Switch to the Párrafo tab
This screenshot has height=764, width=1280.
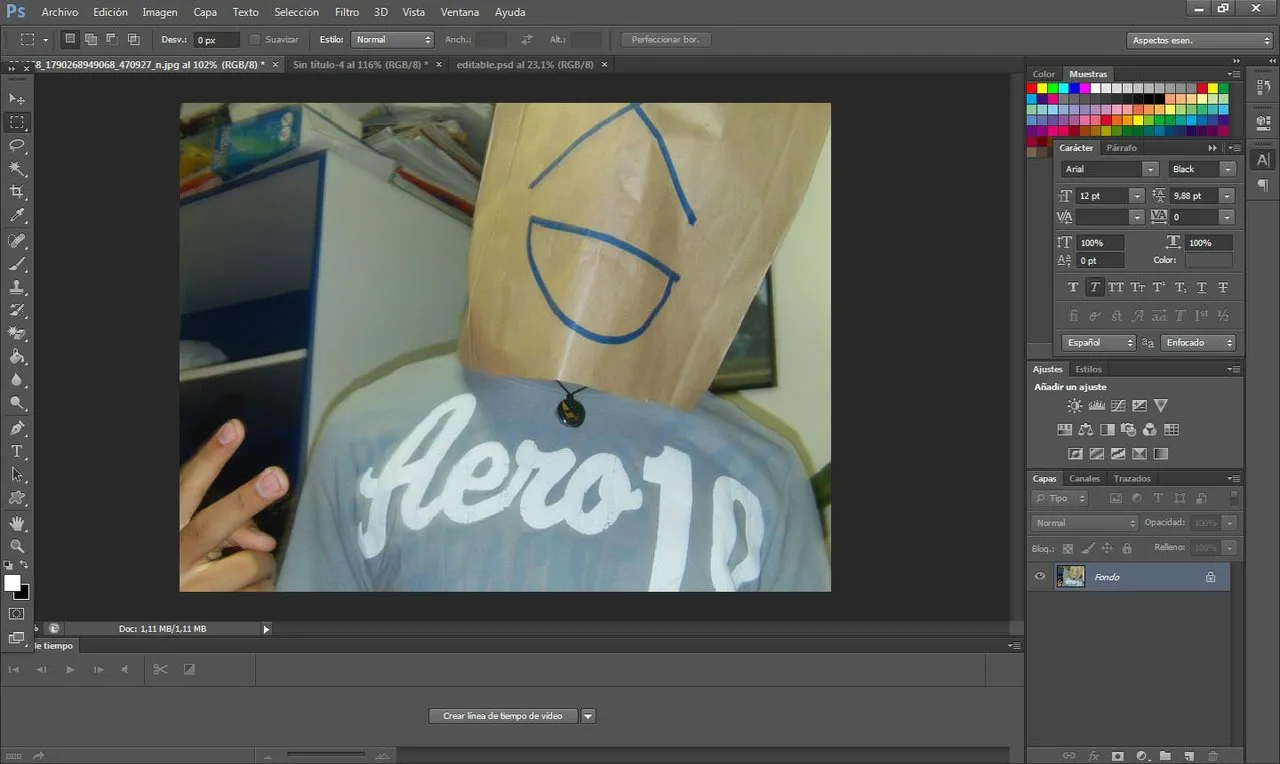[1122, 147]
